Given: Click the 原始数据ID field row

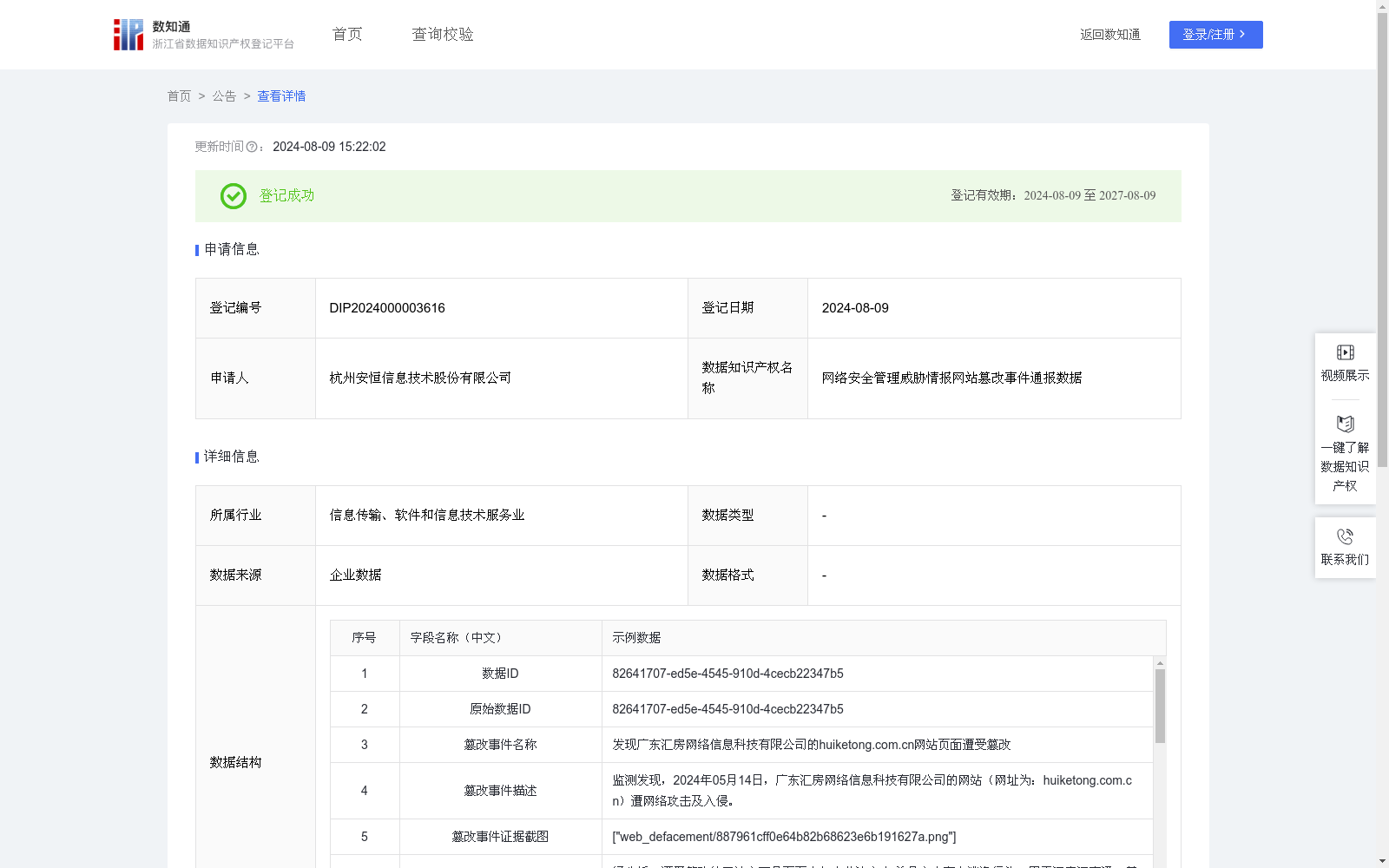Looking at the screenshot, I should coord(741,709).
